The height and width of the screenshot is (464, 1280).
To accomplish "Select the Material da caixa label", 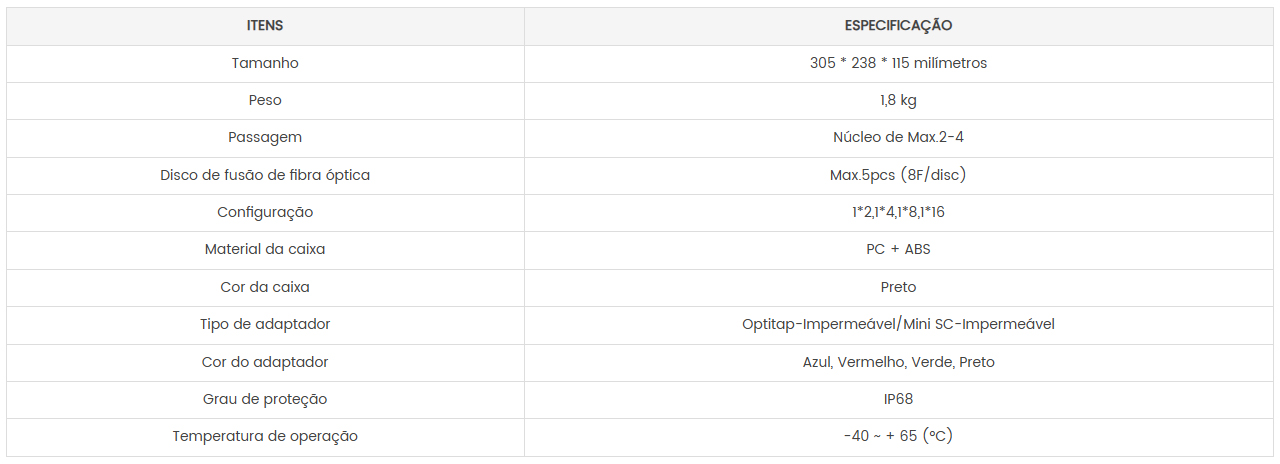I will pos(265,250).
